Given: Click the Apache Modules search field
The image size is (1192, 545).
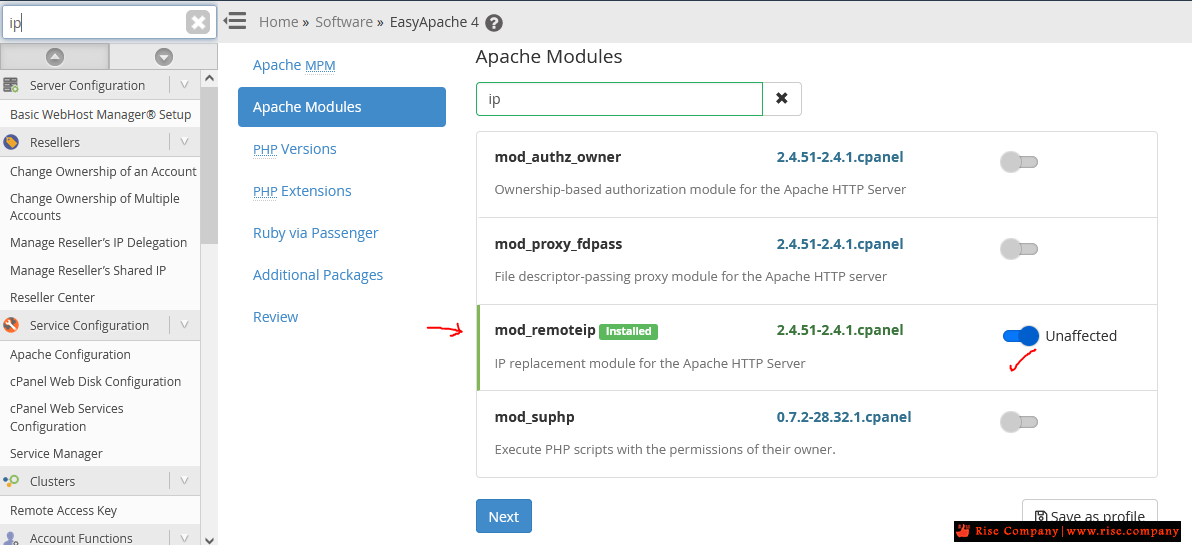Looking at the screenshot, I should 619,99.
